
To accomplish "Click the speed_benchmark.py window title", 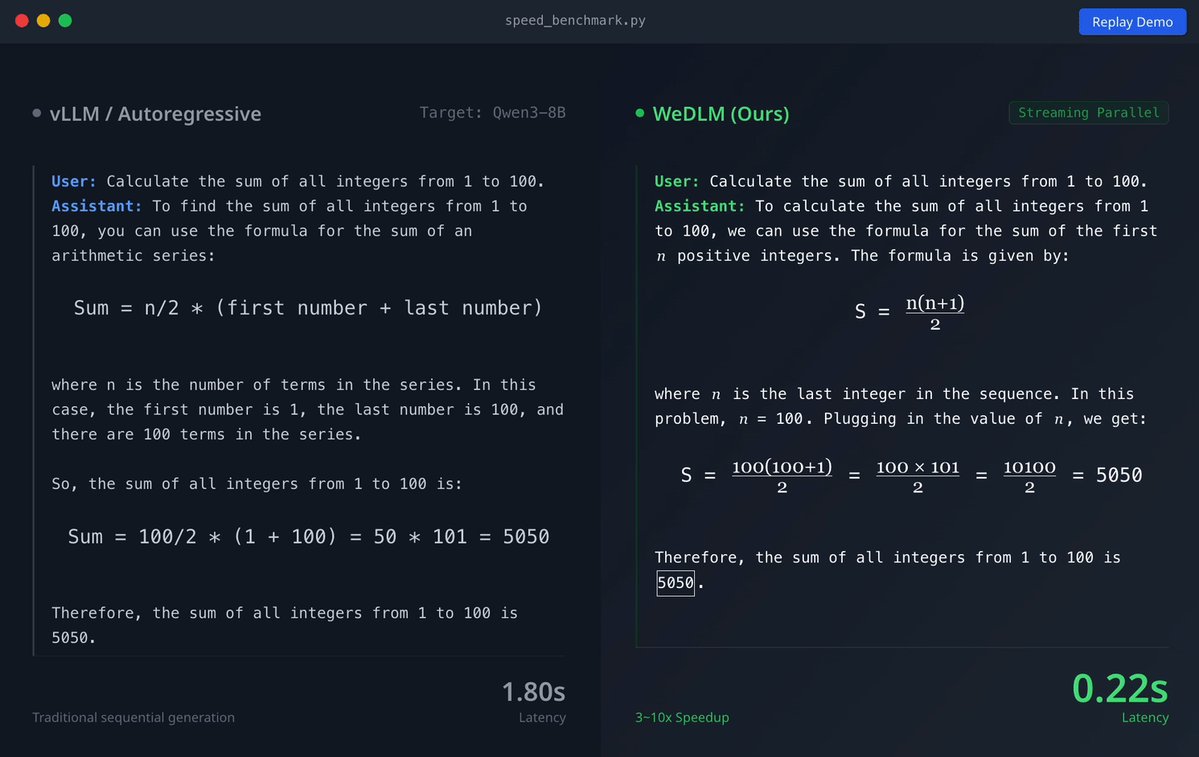I will coord(582,21).
